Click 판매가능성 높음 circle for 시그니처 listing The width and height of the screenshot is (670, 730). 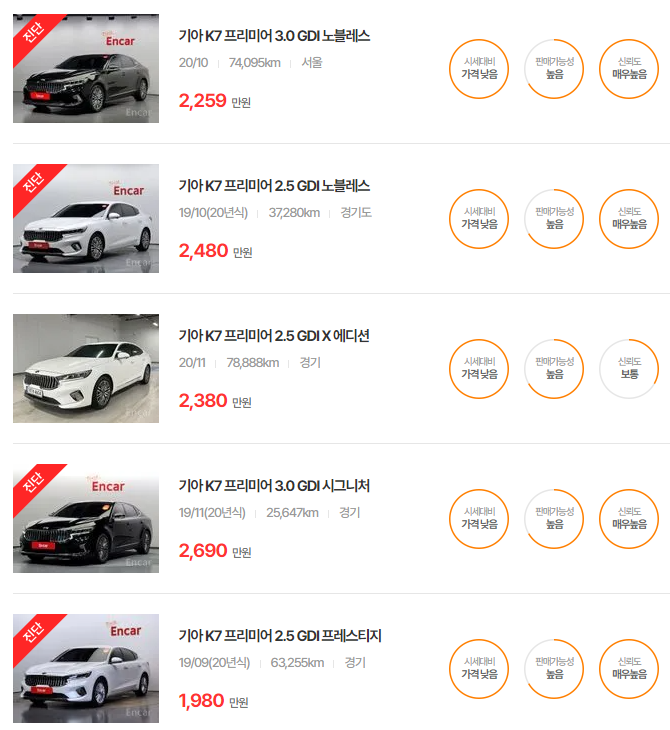[x=554, y=519]
